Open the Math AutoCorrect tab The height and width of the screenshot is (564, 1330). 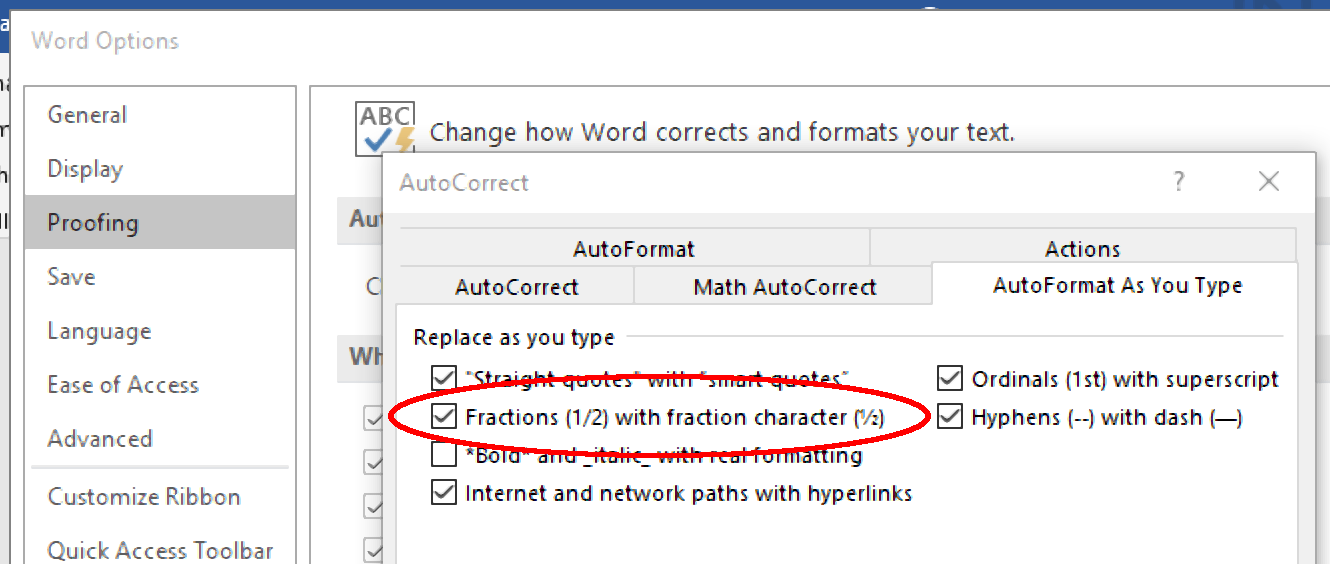[784, 287]
